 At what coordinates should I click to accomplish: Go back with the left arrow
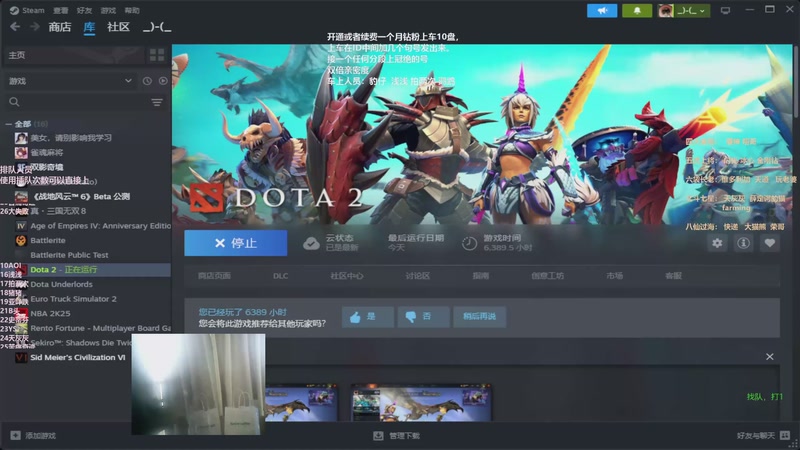point(15,27)
